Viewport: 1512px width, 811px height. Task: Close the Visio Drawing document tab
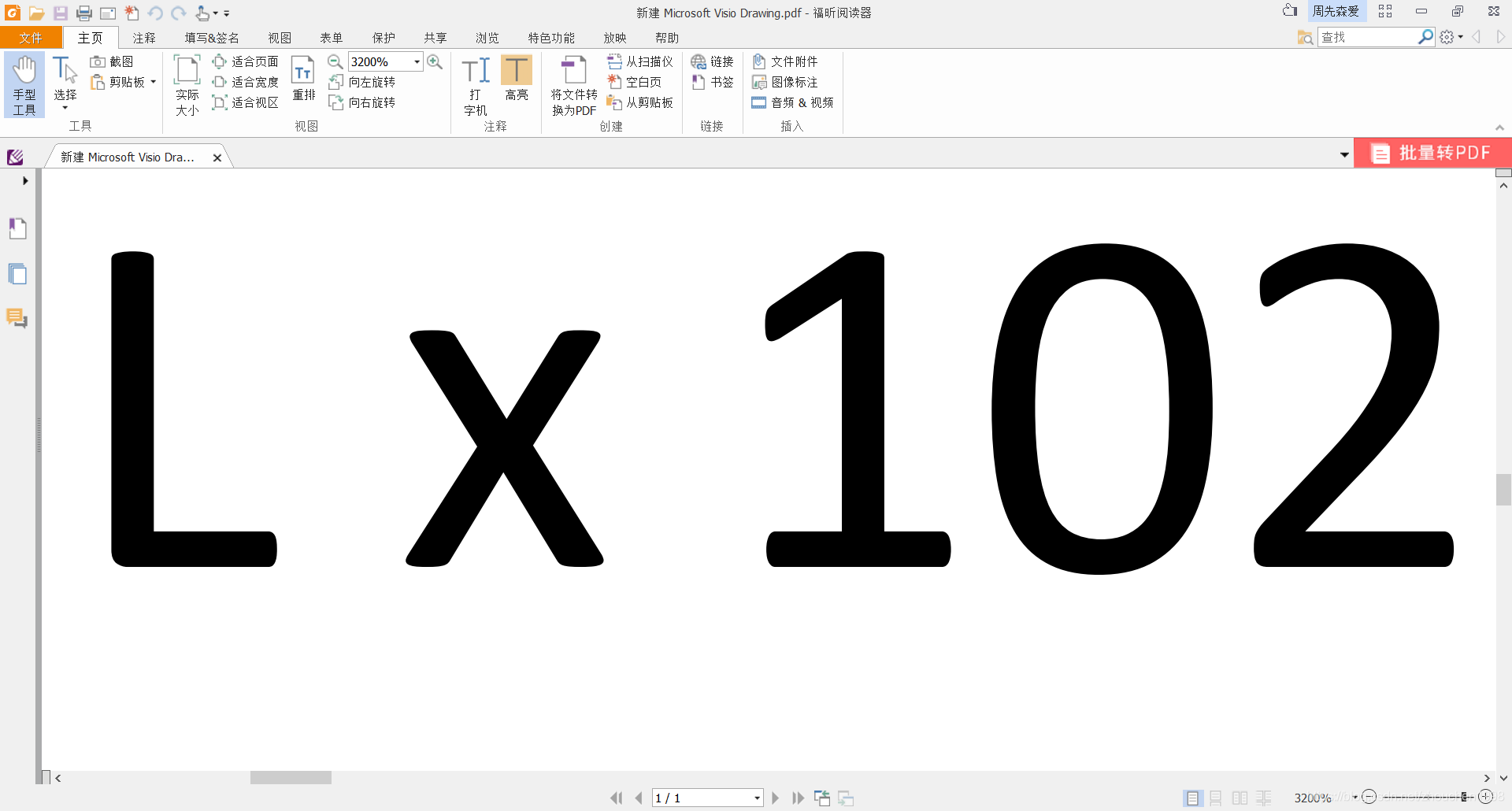[x=217, y=157]
